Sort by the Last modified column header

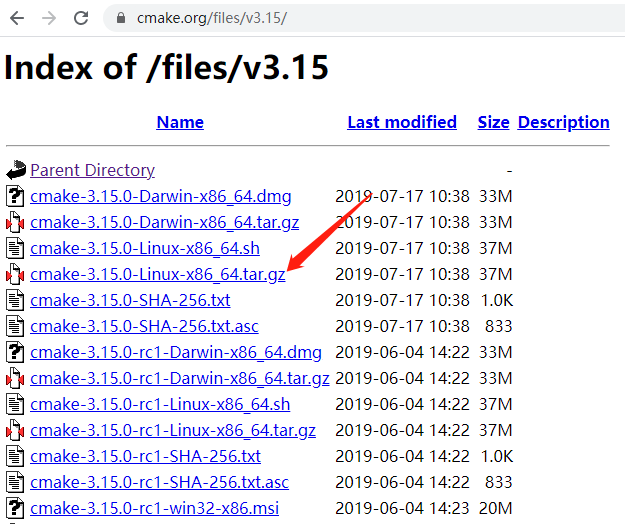tap(402, 122)
